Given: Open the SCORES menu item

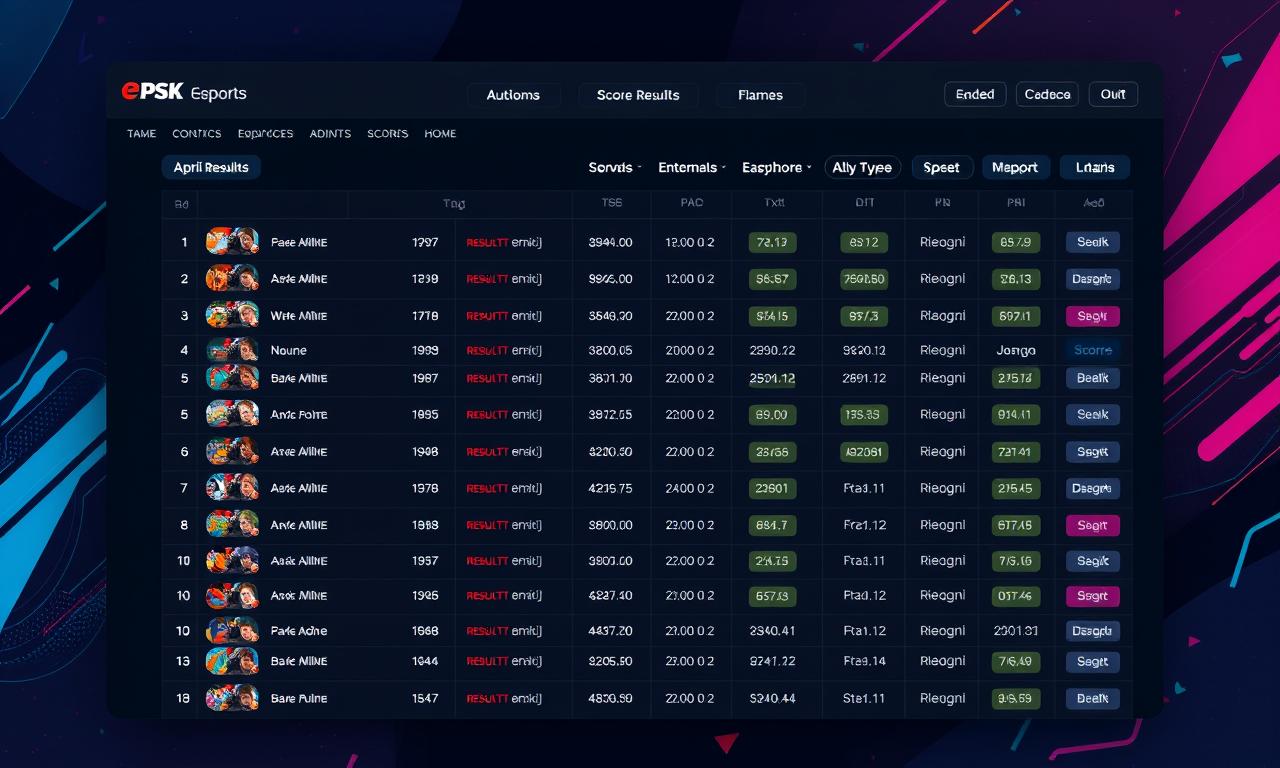Looking at the screenshot, I should (387, 134).
